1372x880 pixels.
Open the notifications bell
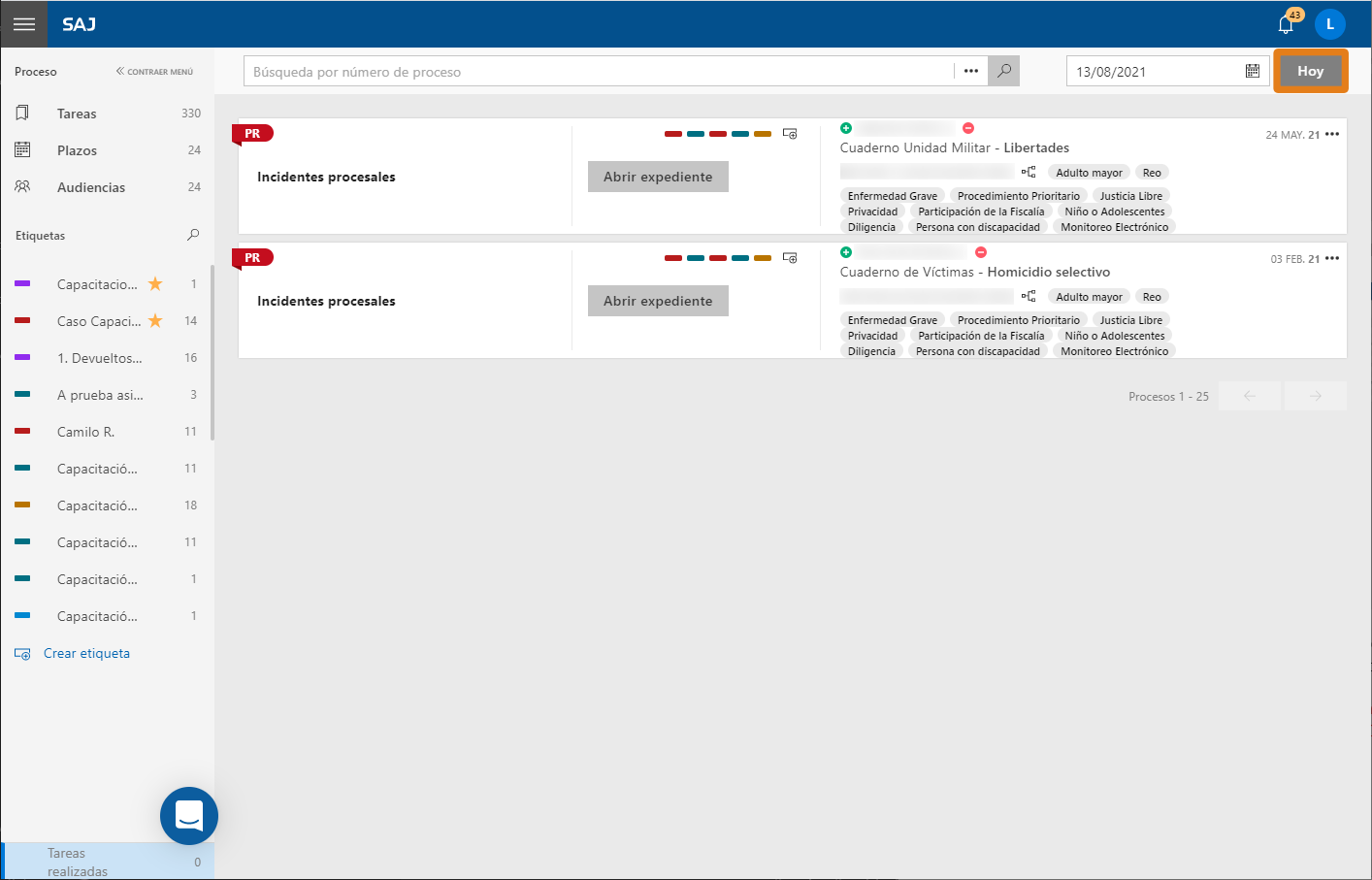point(1286,25)
